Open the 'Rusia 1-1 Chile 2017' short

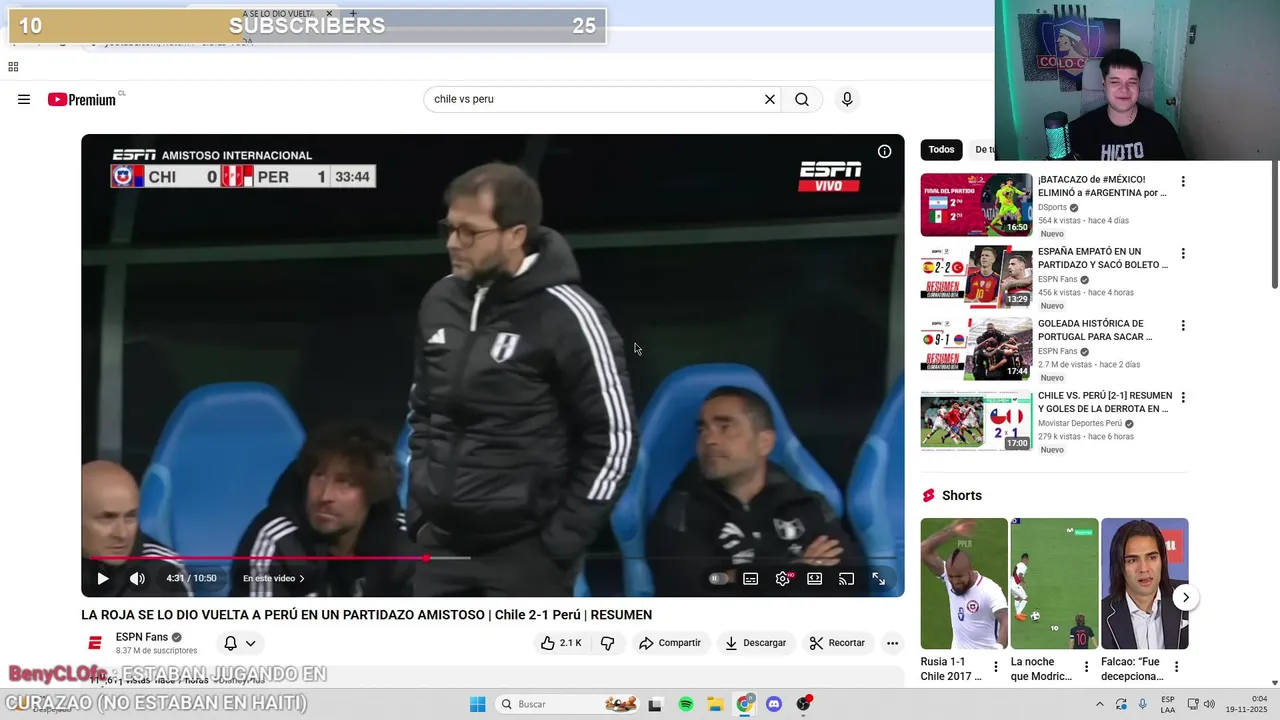click(964, 583)
